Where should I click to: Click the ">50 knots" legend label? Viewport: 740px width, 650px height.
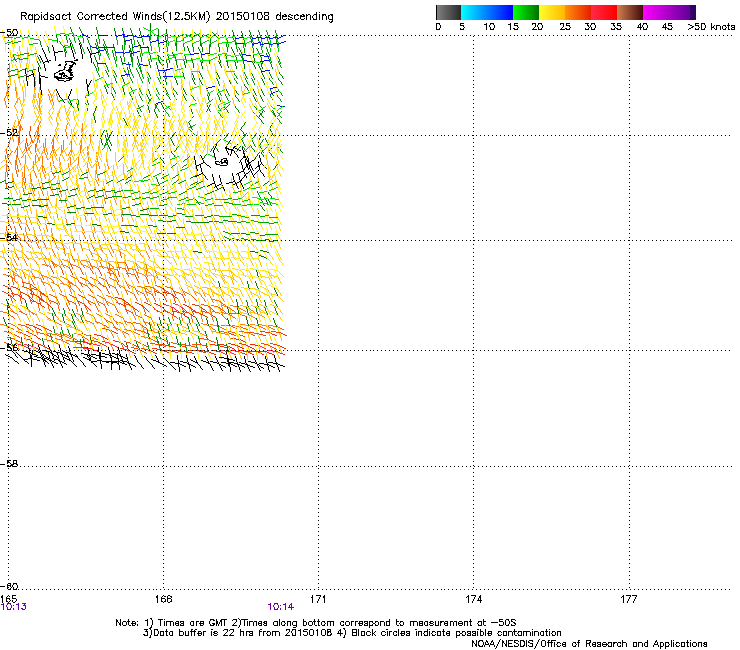(711, 27)
